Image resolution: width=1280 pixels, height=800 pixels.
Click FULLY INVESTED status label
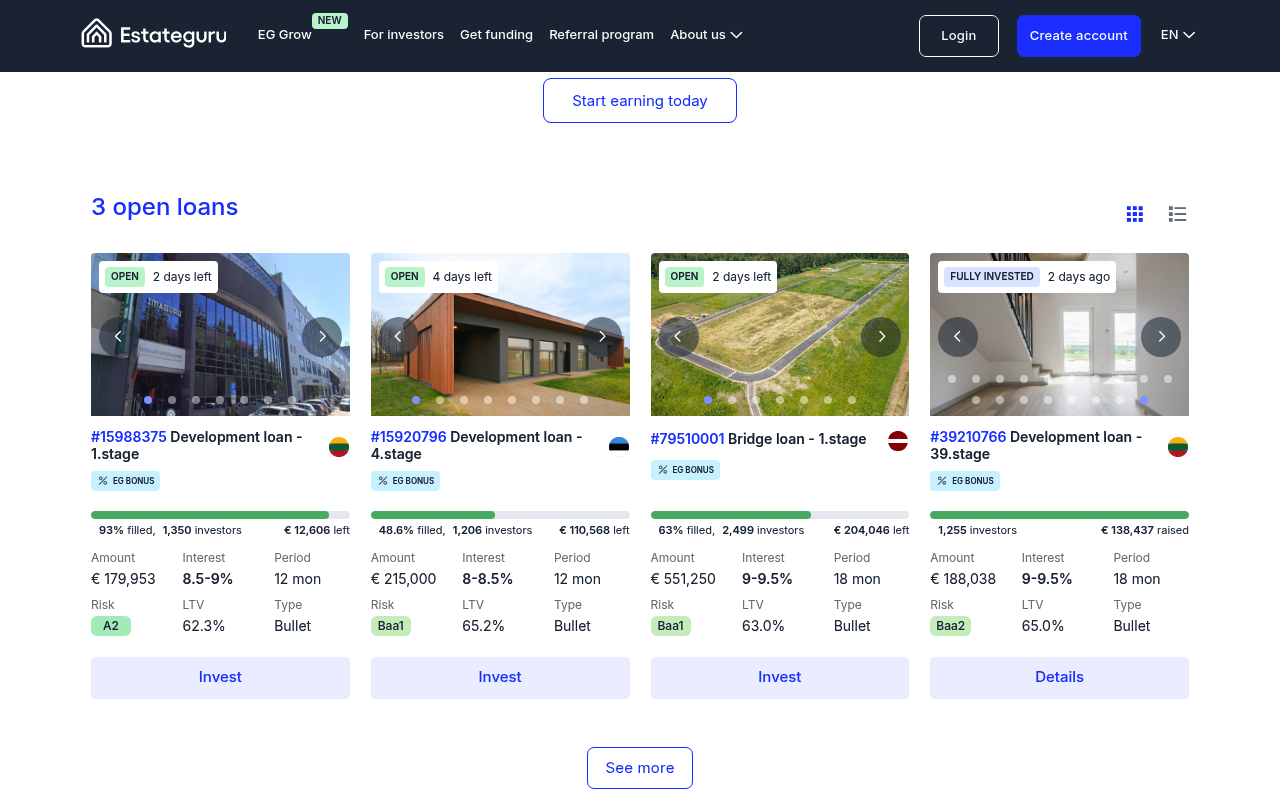click(x=992, y=277)
